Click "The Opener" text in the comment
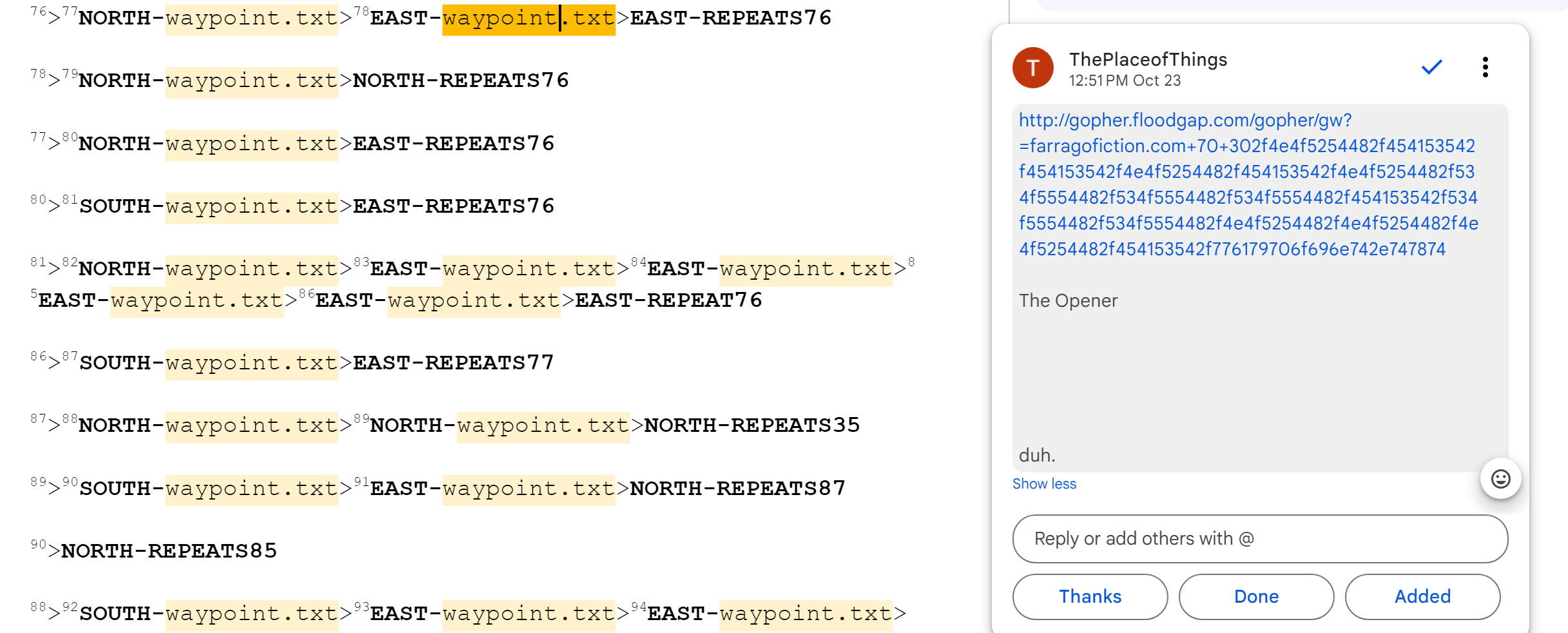 (1068, 300)
